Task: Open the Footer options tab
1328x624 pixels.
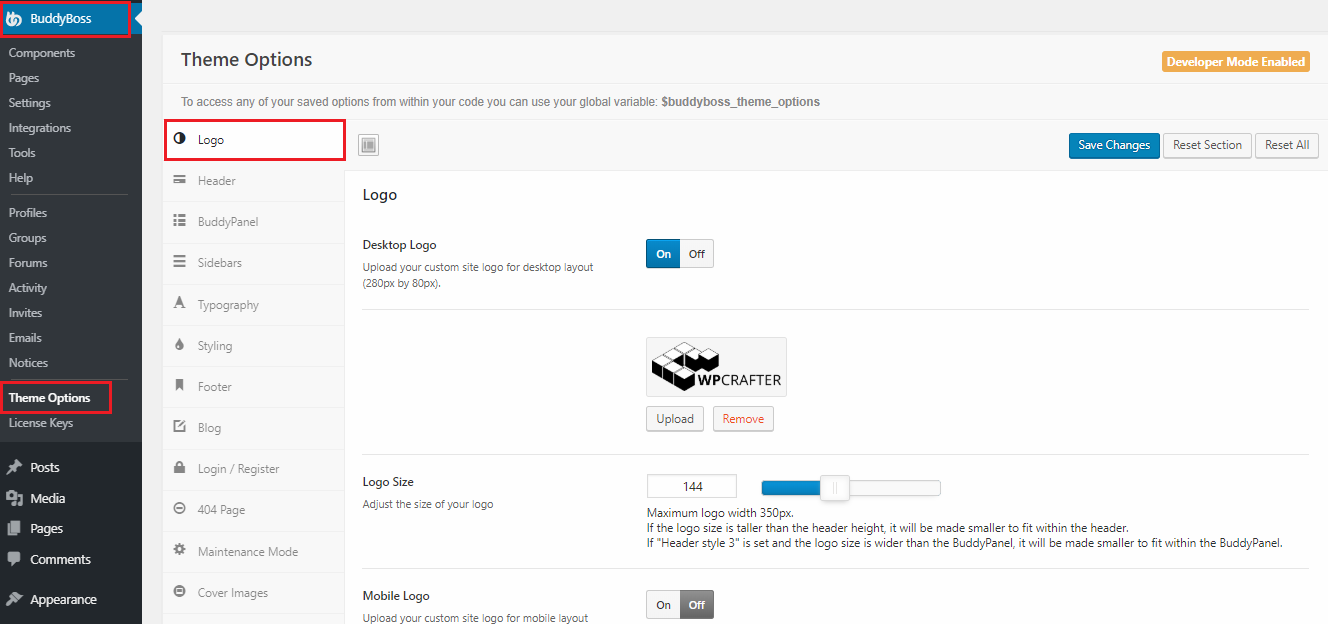Action: [254, 387]
